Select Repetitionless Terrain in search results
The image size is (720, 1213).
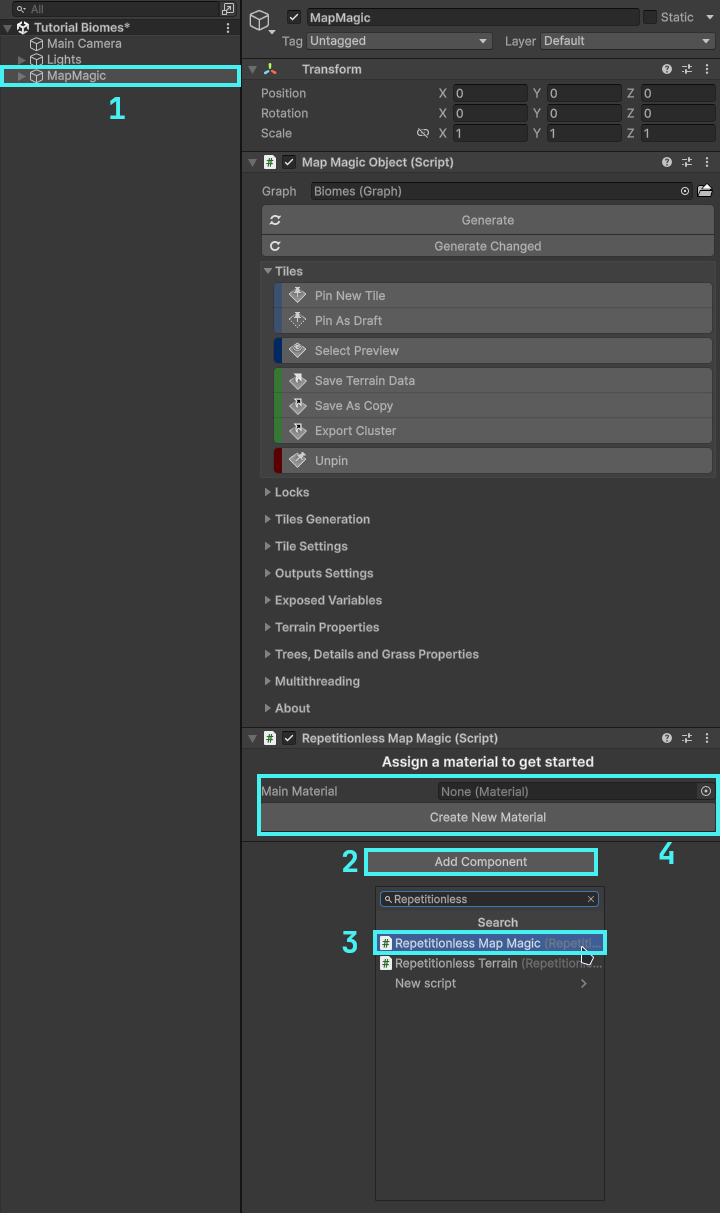pyautogui.click(x=490, y=963)
